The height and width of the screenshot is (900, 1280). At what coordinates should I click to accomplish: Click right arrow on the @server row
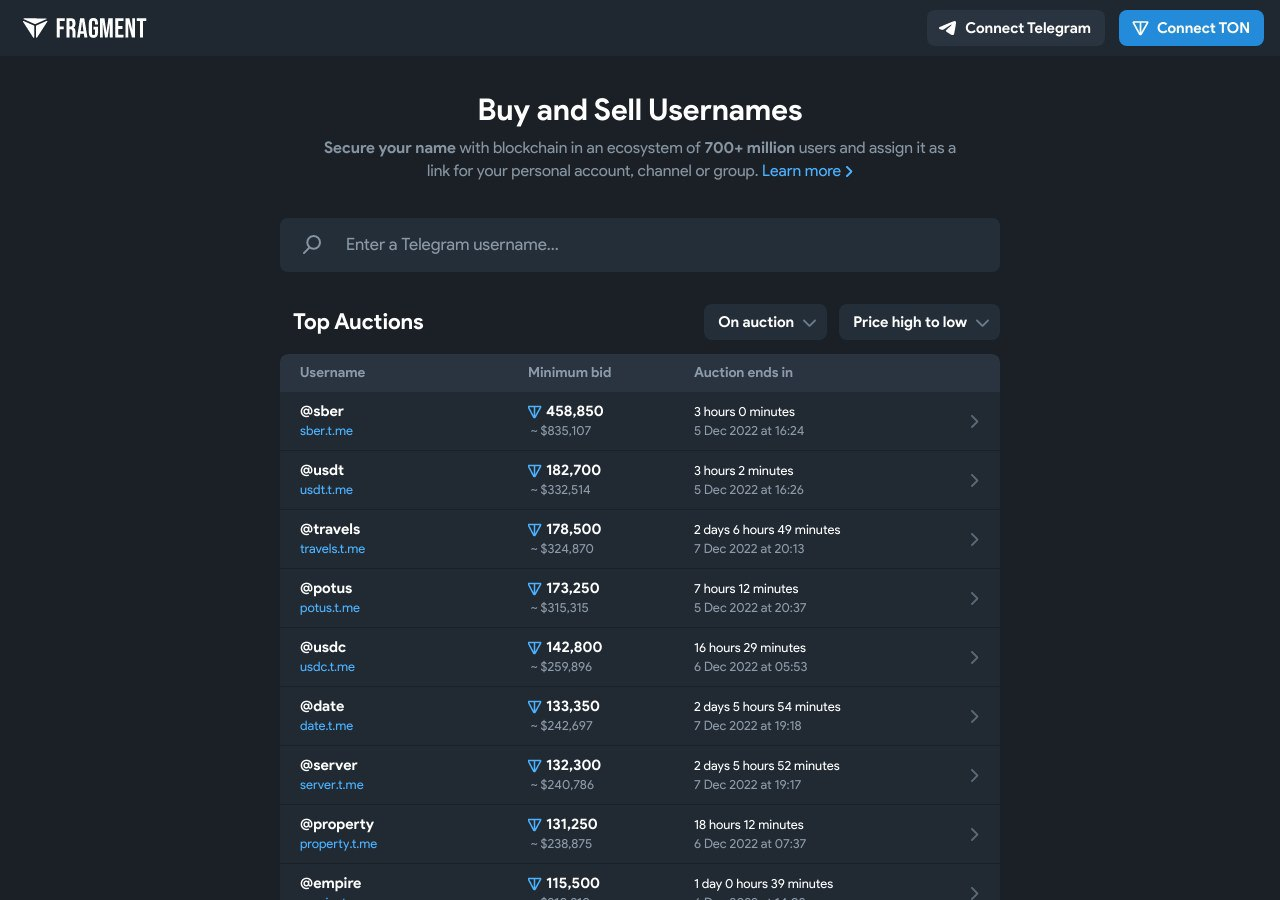(974, 776)
